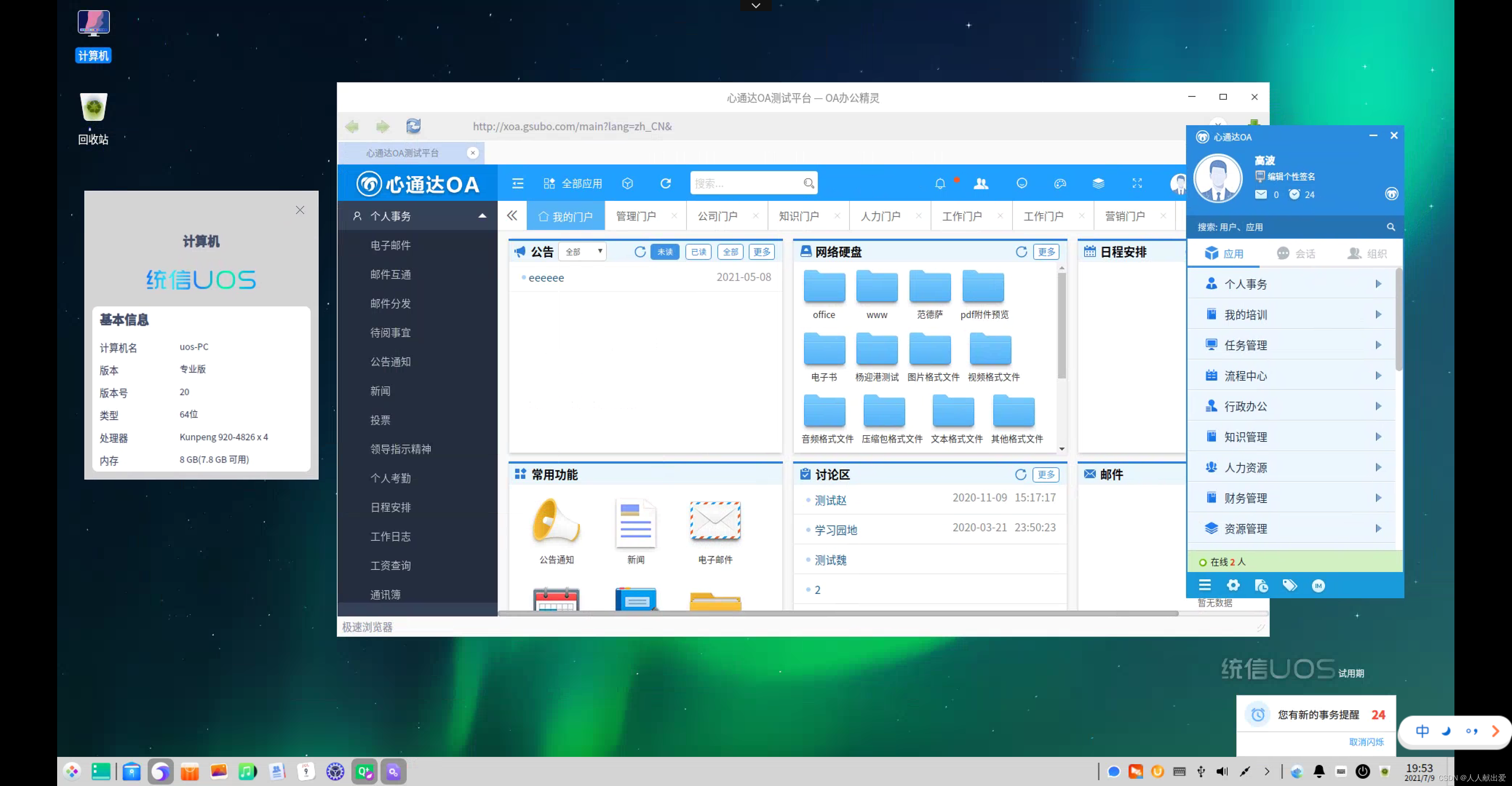This screenshot has height=786, width=1512.
Task: Open the palette theme icon in header
Action: [x=1059, y=184]
